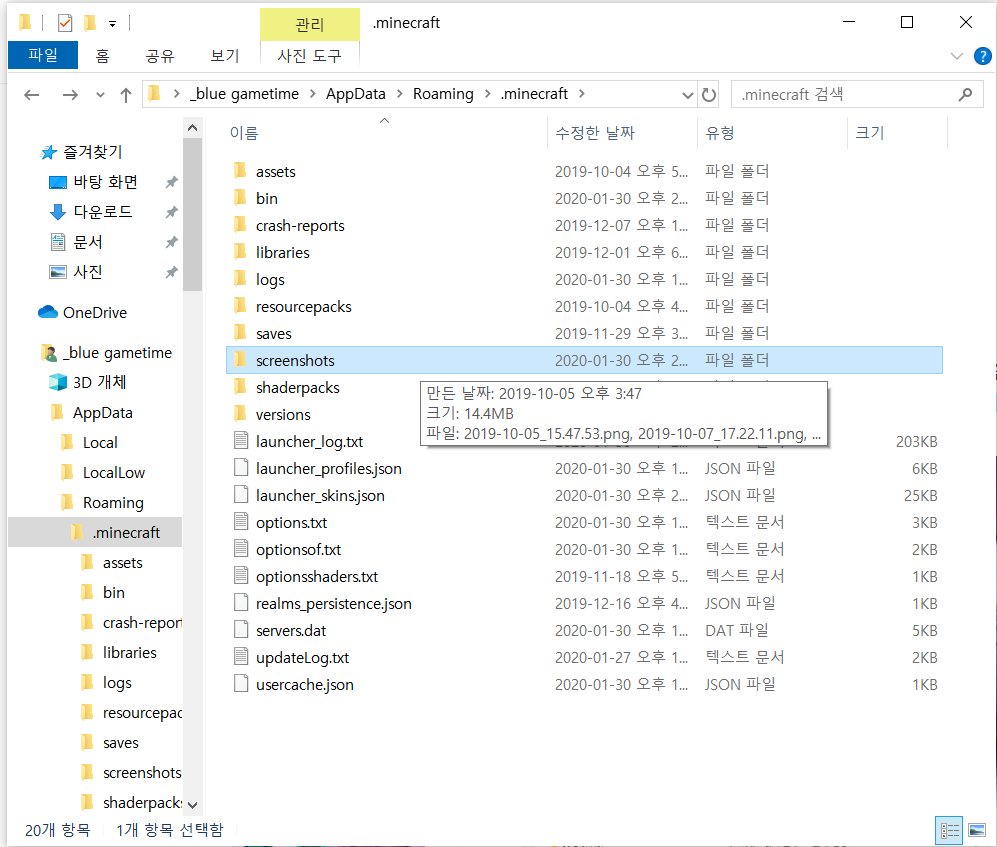Select the saves folder icon in list
The width and height of the screenshot is (997, 847).
[x=240, y=333]
